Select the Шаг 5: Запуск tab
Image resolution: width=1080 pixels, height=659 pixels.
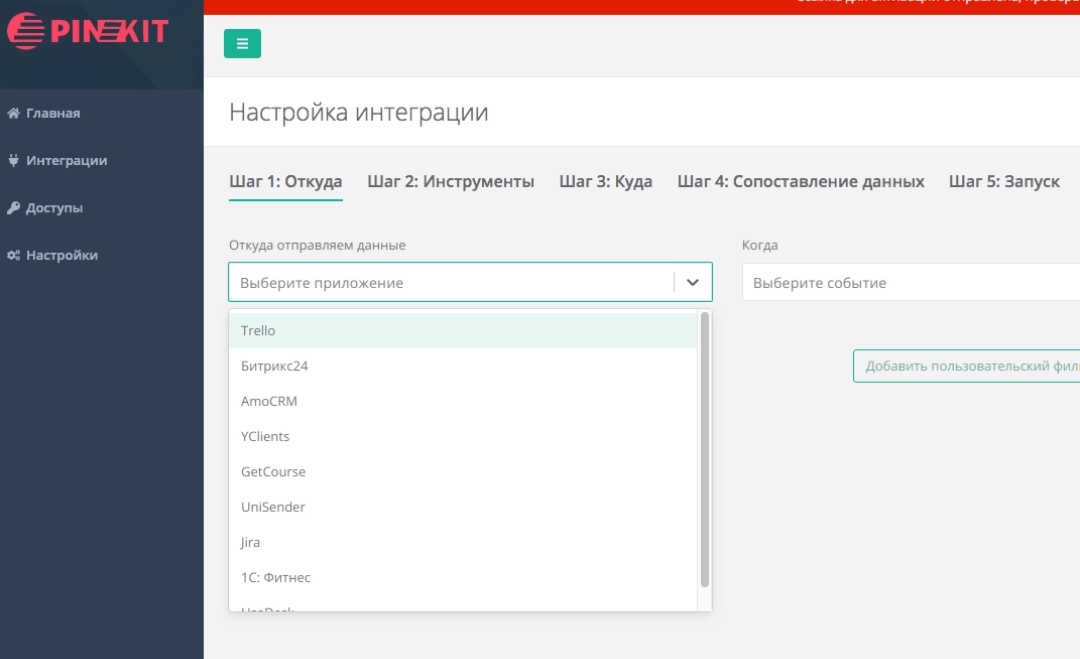[x=1004, y=181]
